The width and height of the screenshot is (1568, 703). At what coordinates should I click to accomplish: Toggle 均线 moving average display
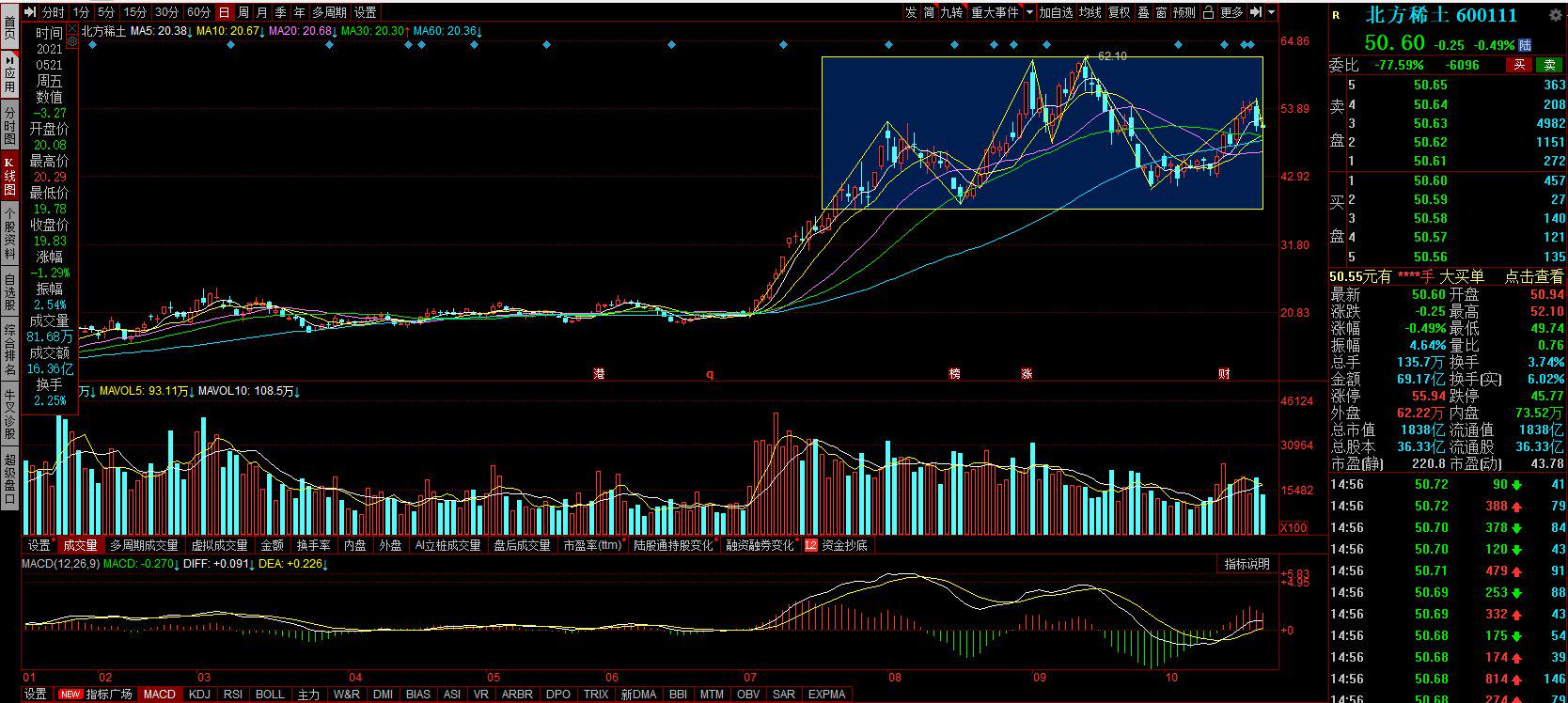[1090, 12]
